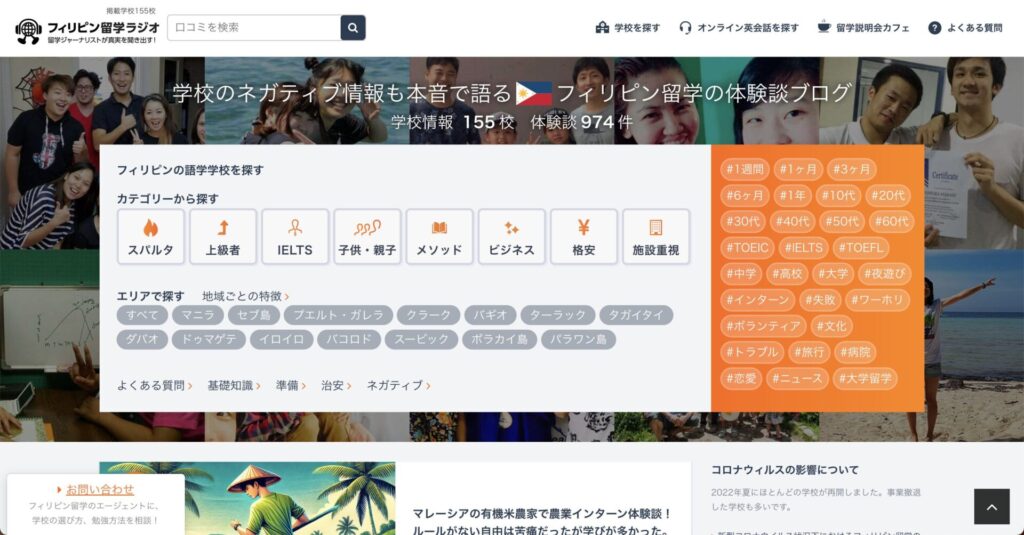Select the 格安 category with yen icon

click(x=584, y=236)
